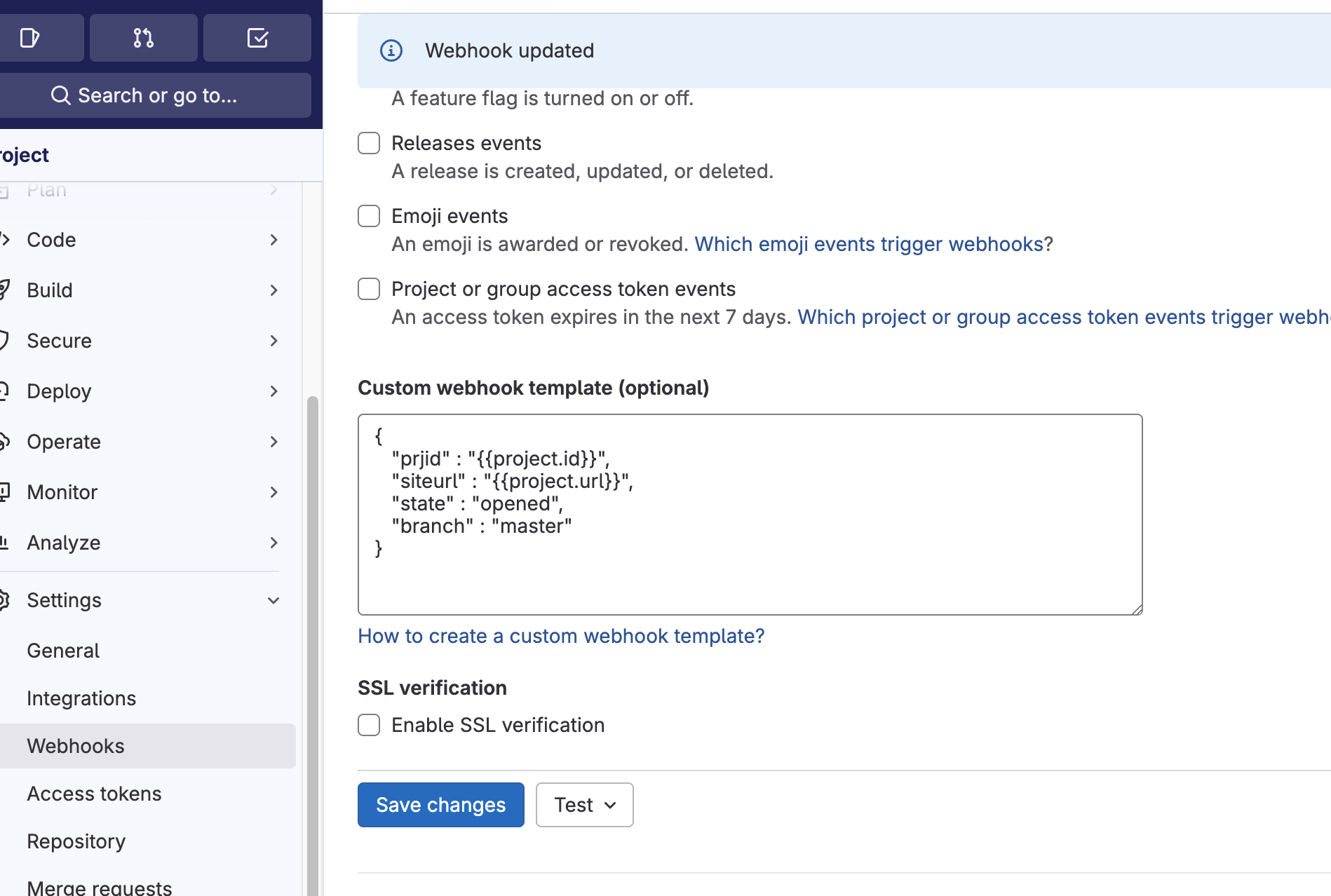Click the search magnifier icon
This screenshot has width=1331, height=896.
(x=61, y=95)
